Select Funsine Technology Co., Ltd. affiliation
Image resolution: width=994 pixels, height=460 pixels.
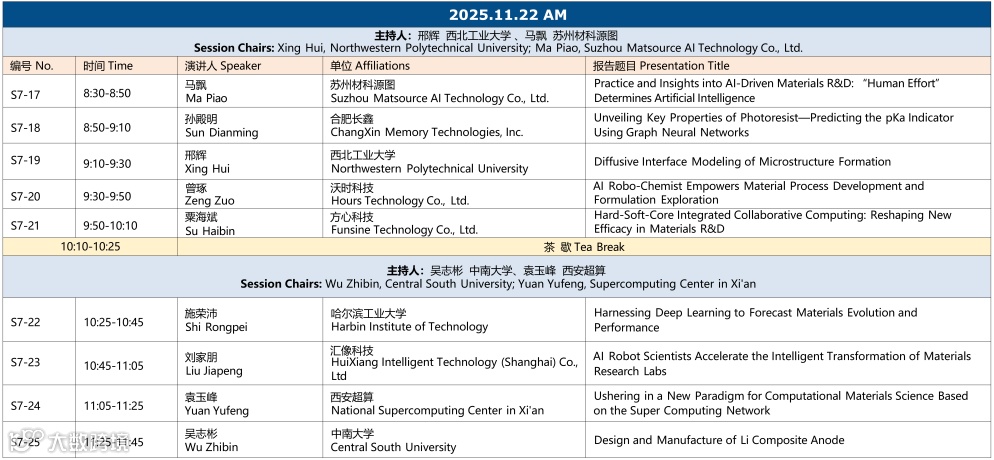coord(404,224)
